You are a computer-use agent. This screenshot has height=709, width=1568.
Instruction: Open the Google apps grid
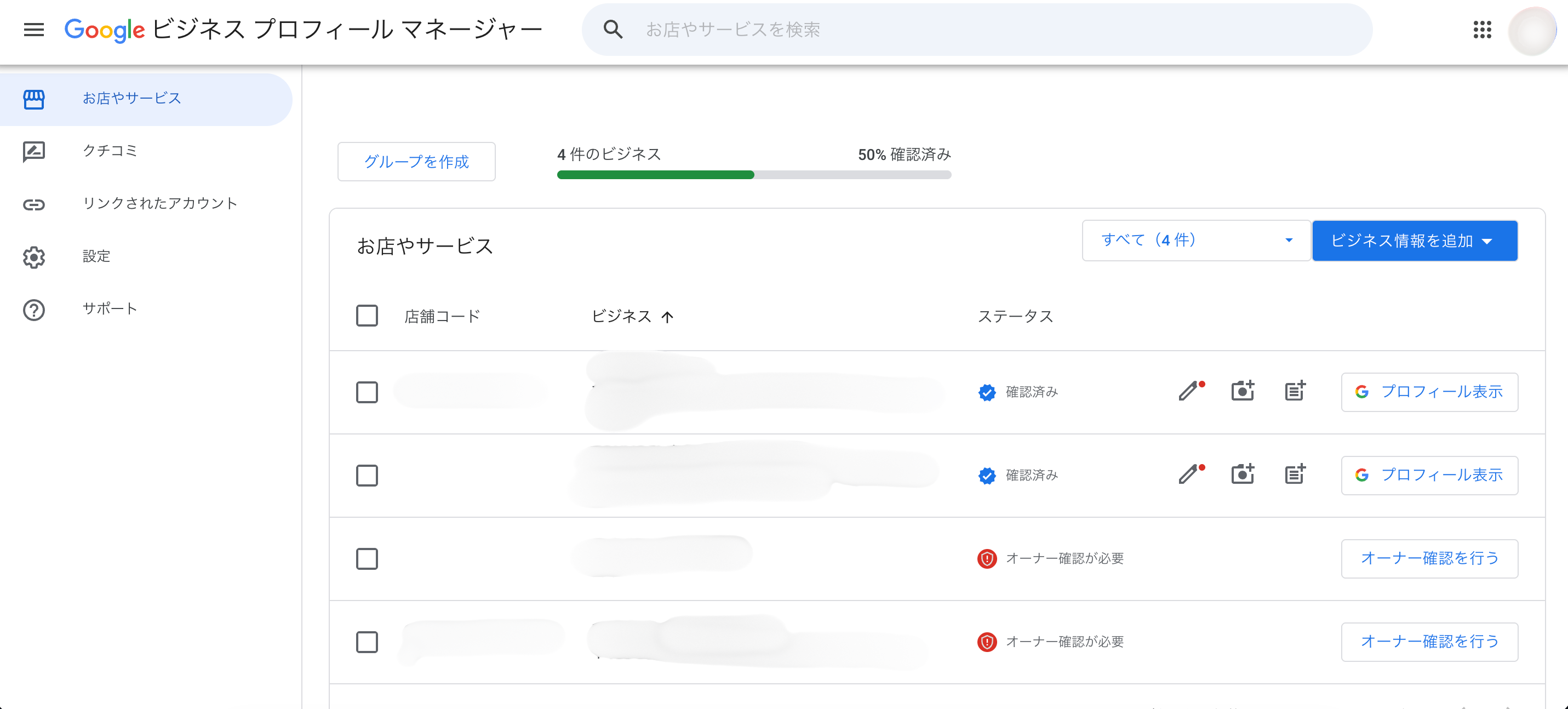pyautogui.click(x=1483, y=30)
